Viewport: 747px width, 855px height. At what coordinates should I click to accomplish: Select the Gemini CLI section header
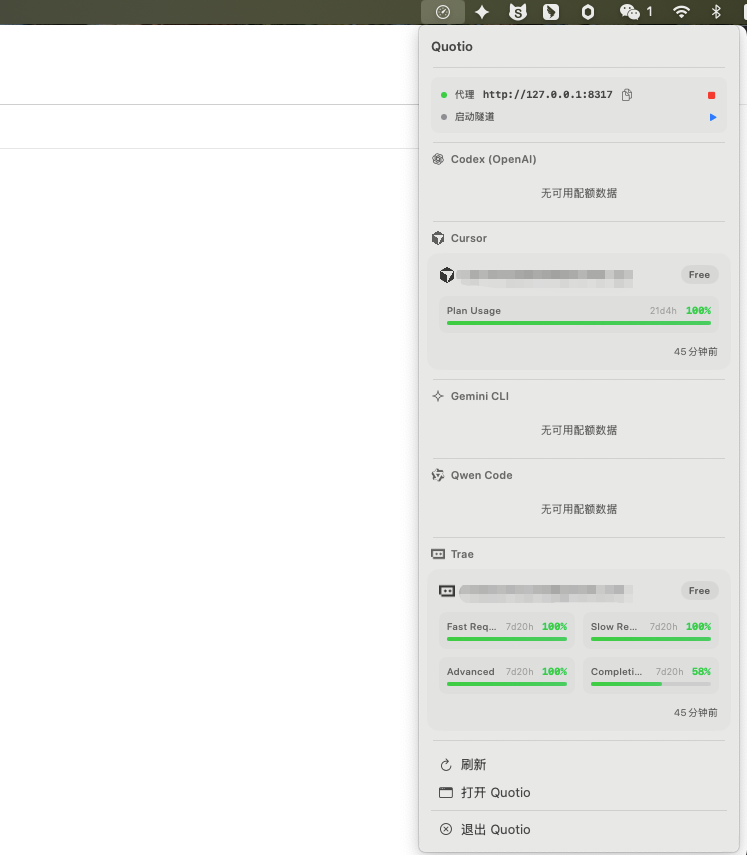tap(479, 396)
